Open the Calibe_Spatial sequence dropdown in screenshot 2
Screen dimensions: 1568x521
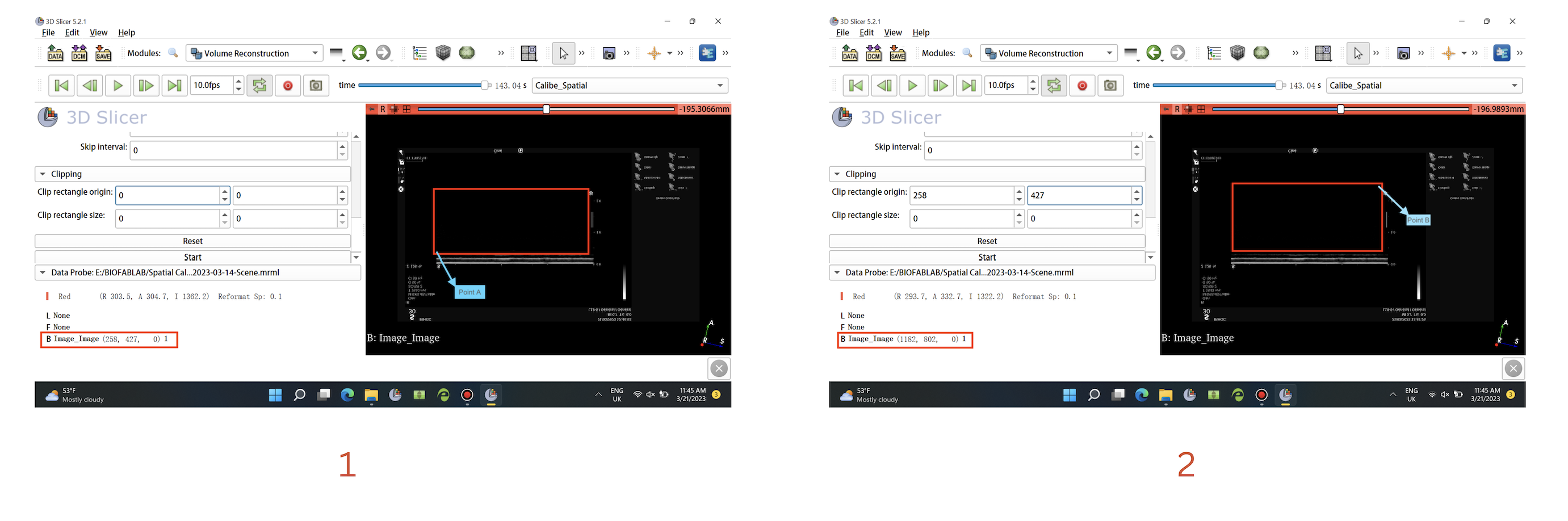click(x=1424, y=86)
